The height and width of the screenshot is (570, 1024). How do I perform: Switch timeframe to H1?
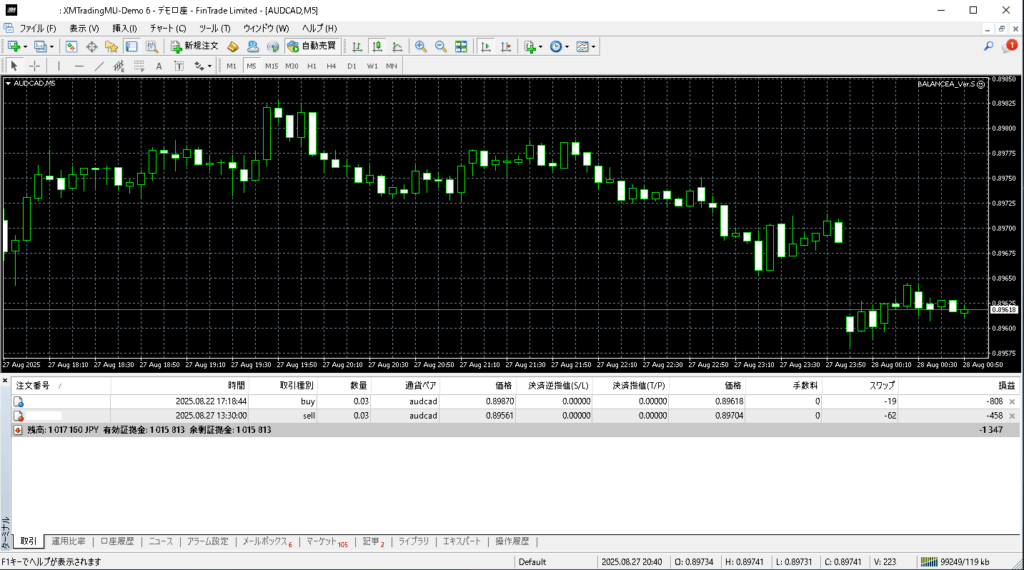pos(312,66)
